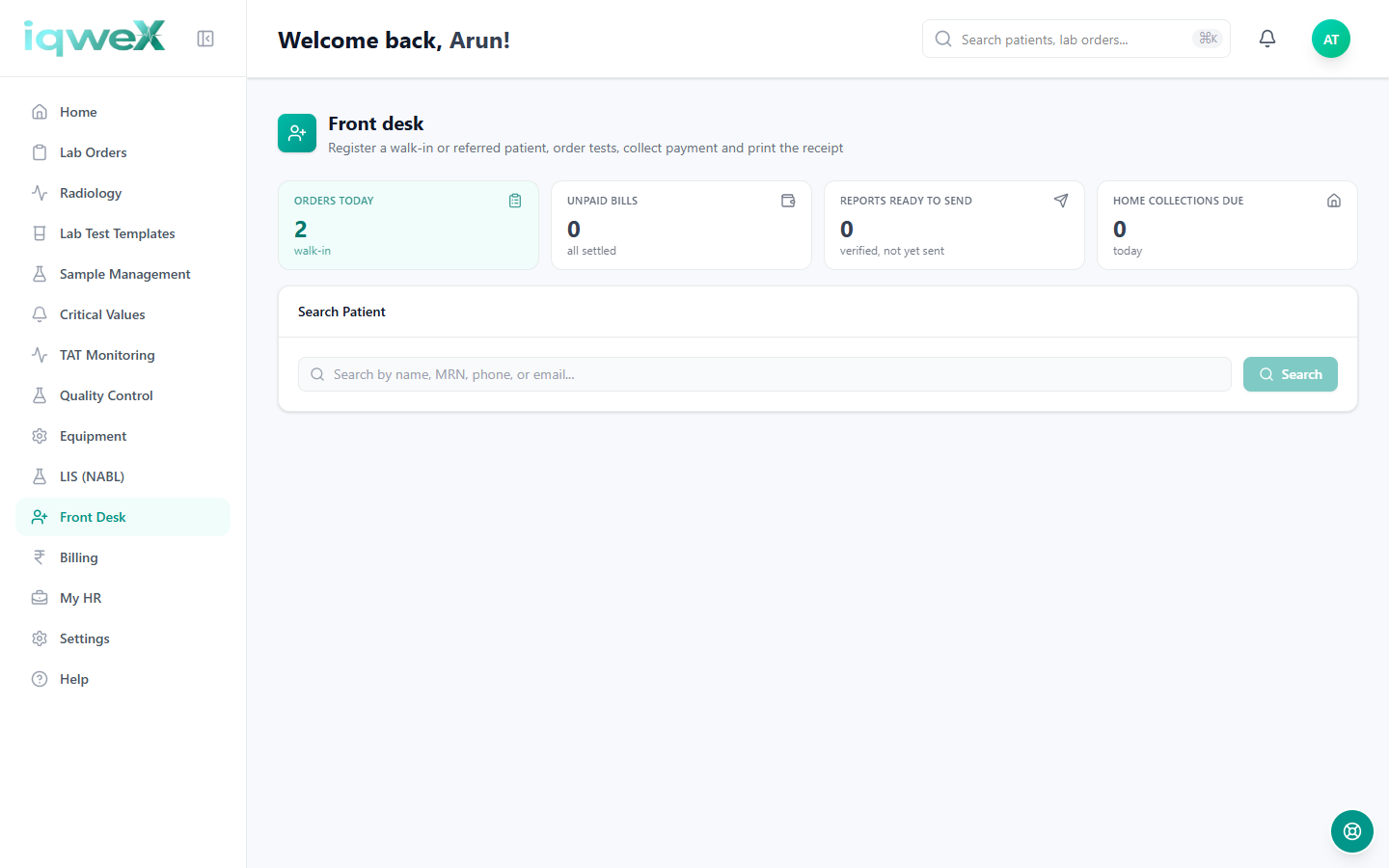This screenshot has height=868, width=1389.
Task: Click the Front desk add-user icon
Action: tap(297, 133)
